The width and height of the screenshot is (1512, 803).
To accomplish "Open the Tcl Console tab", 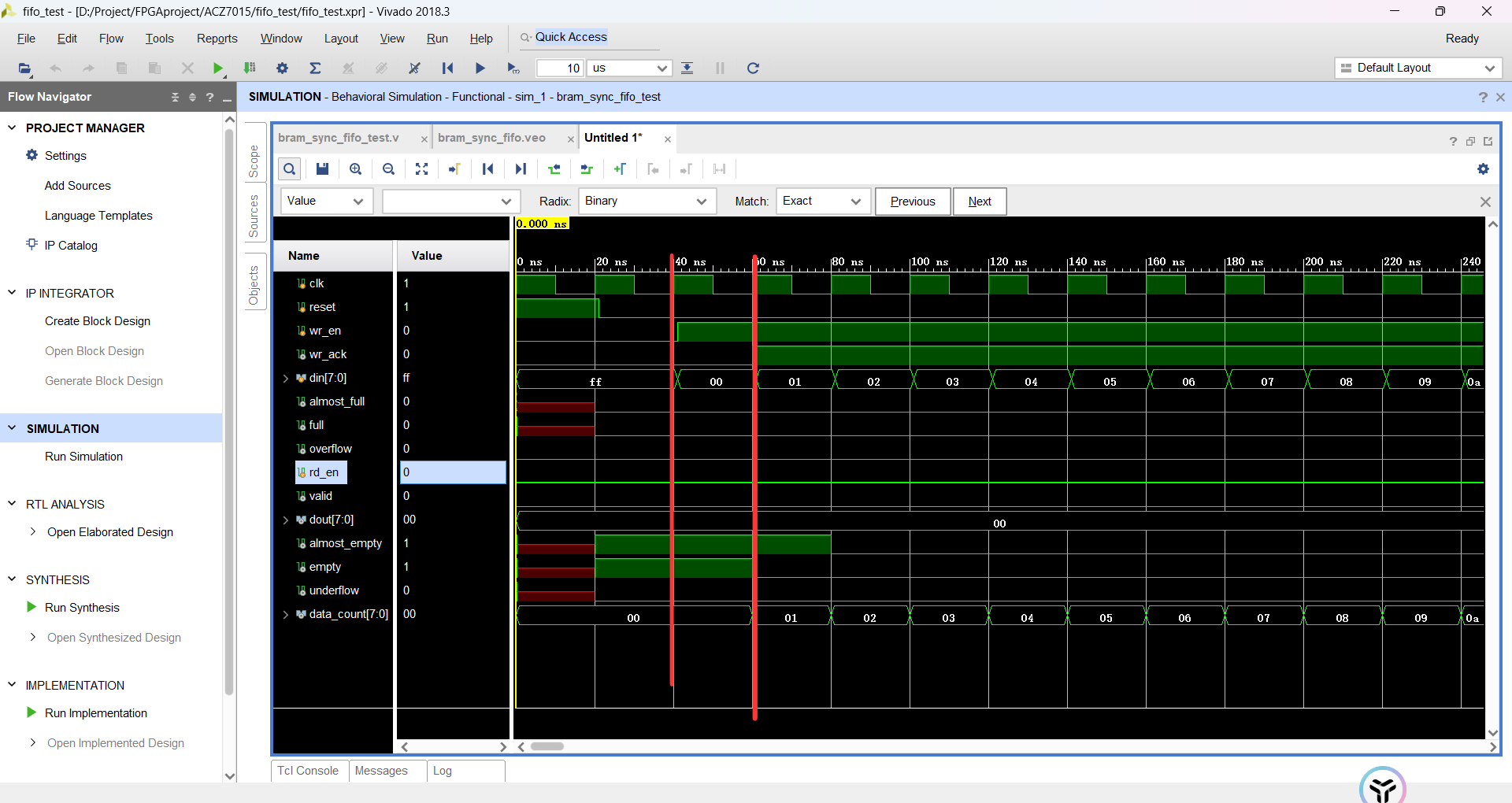I will (308, 771).
